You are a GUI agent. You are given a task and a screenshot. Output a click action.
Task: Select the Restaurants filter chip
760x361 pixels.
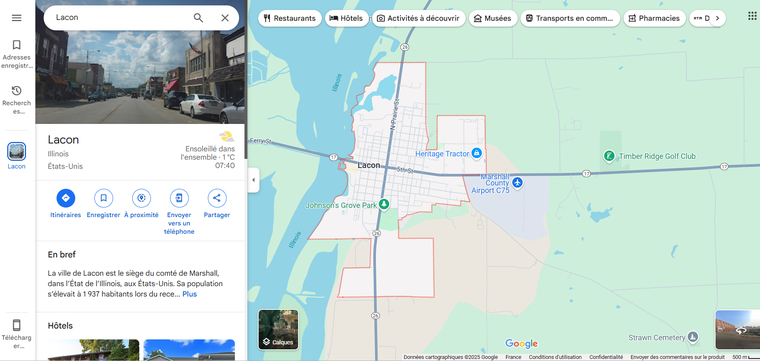click(x=290, y=18)
